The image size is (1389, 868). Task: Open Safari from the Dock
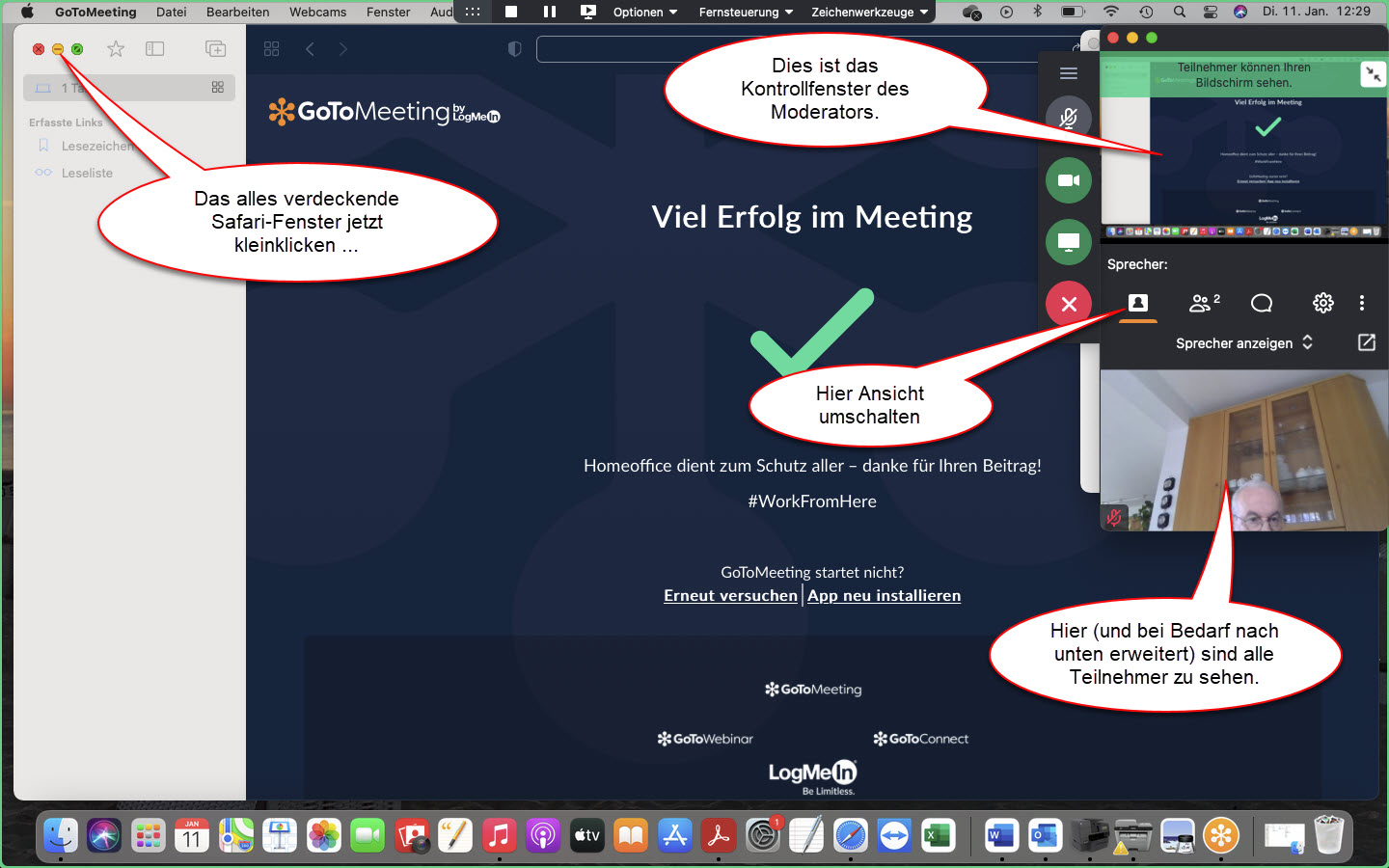pos(850,835)
